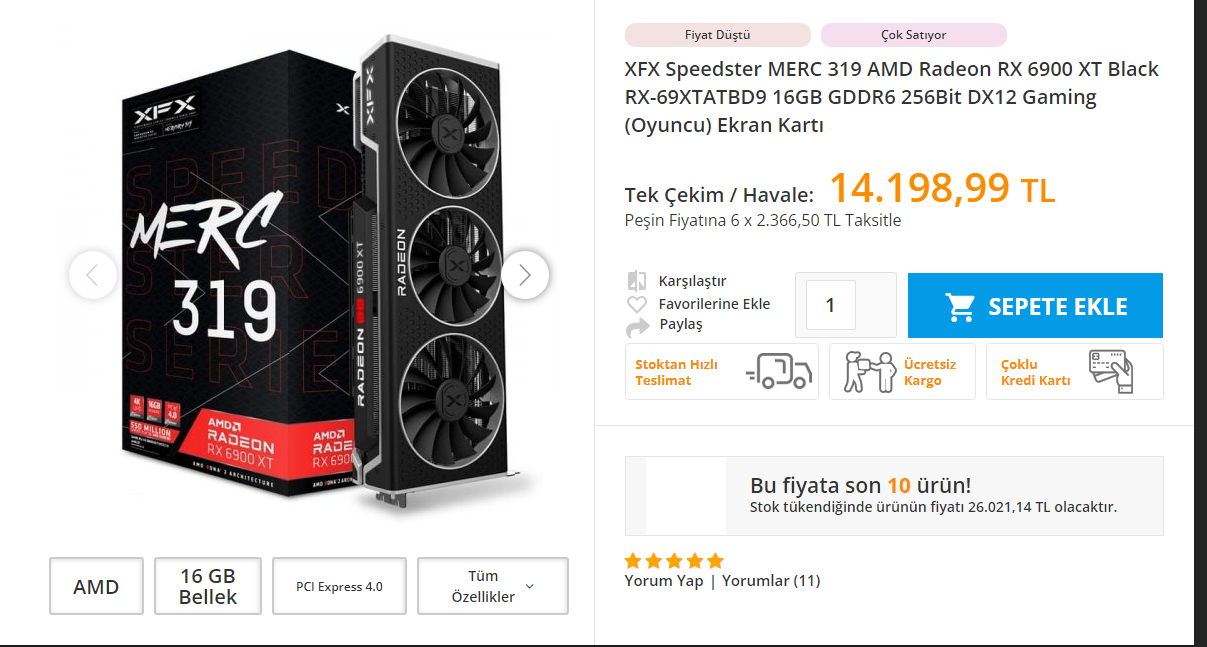The width and height of the screenshot is (1207, 647).
Task: Click the credit card hand icon
Action: click(x=1110, y=371)
